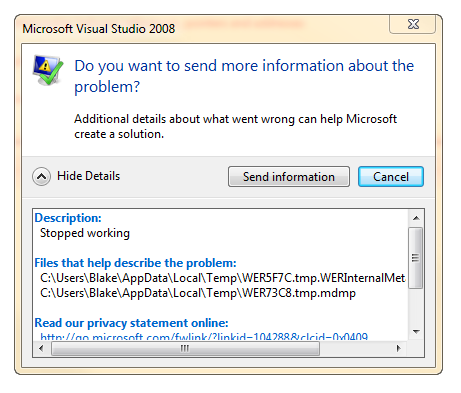Click the horizontal scrollbar thumb
The width and height of the screenshot is (461, 393).
point(185,349)
